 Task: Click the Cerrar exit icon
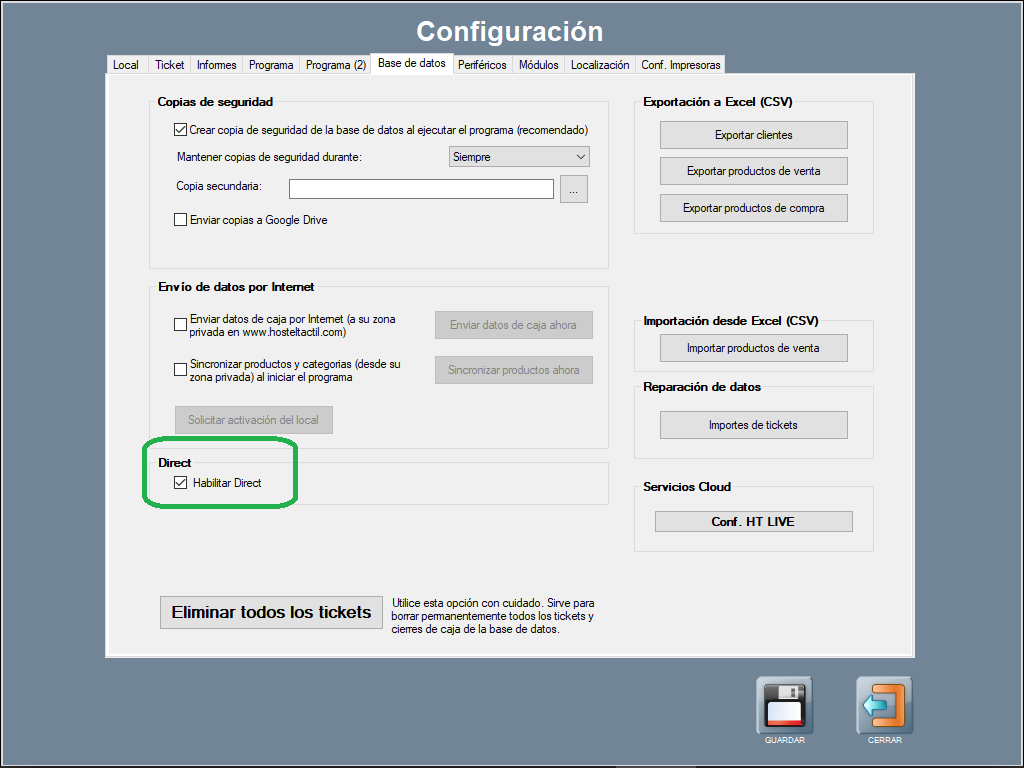coord(884,705)
